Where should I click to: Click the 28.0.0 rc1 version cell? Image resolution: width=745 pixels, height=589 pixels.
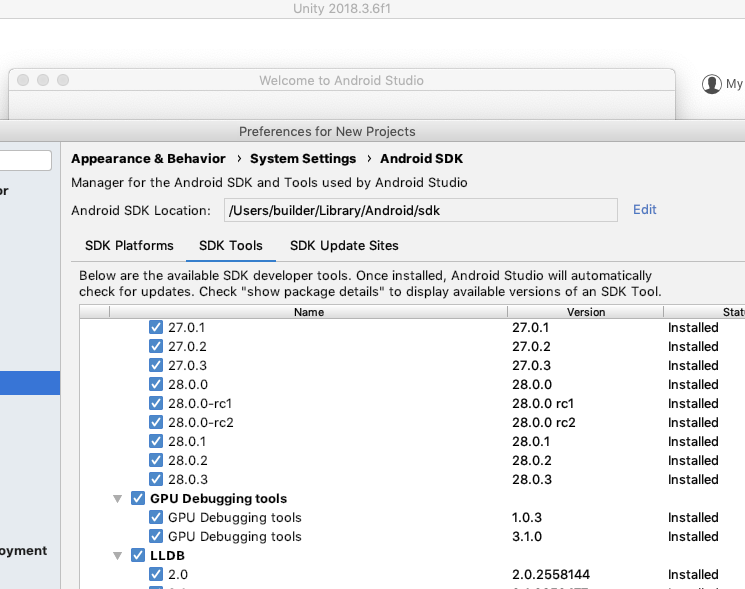(x=543, y=403)
